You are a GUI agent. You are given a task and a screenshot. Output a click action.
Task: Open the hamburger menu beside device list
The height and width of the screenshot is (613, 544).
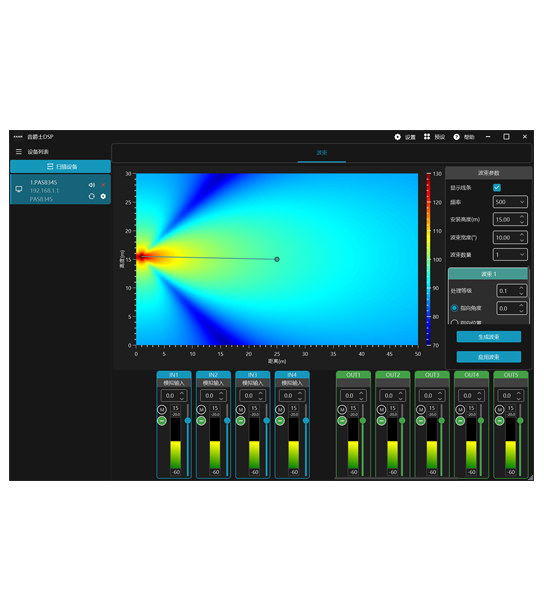(18, 151)
